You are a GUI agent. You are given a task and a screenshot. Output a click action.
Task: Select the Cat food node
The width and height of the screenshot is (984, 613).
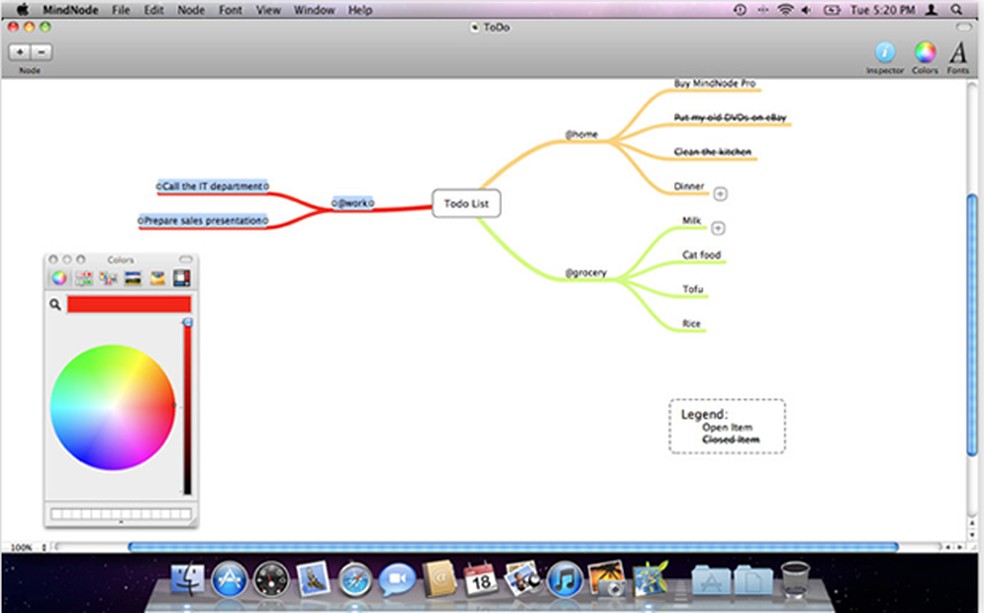[x=702, y=255]
